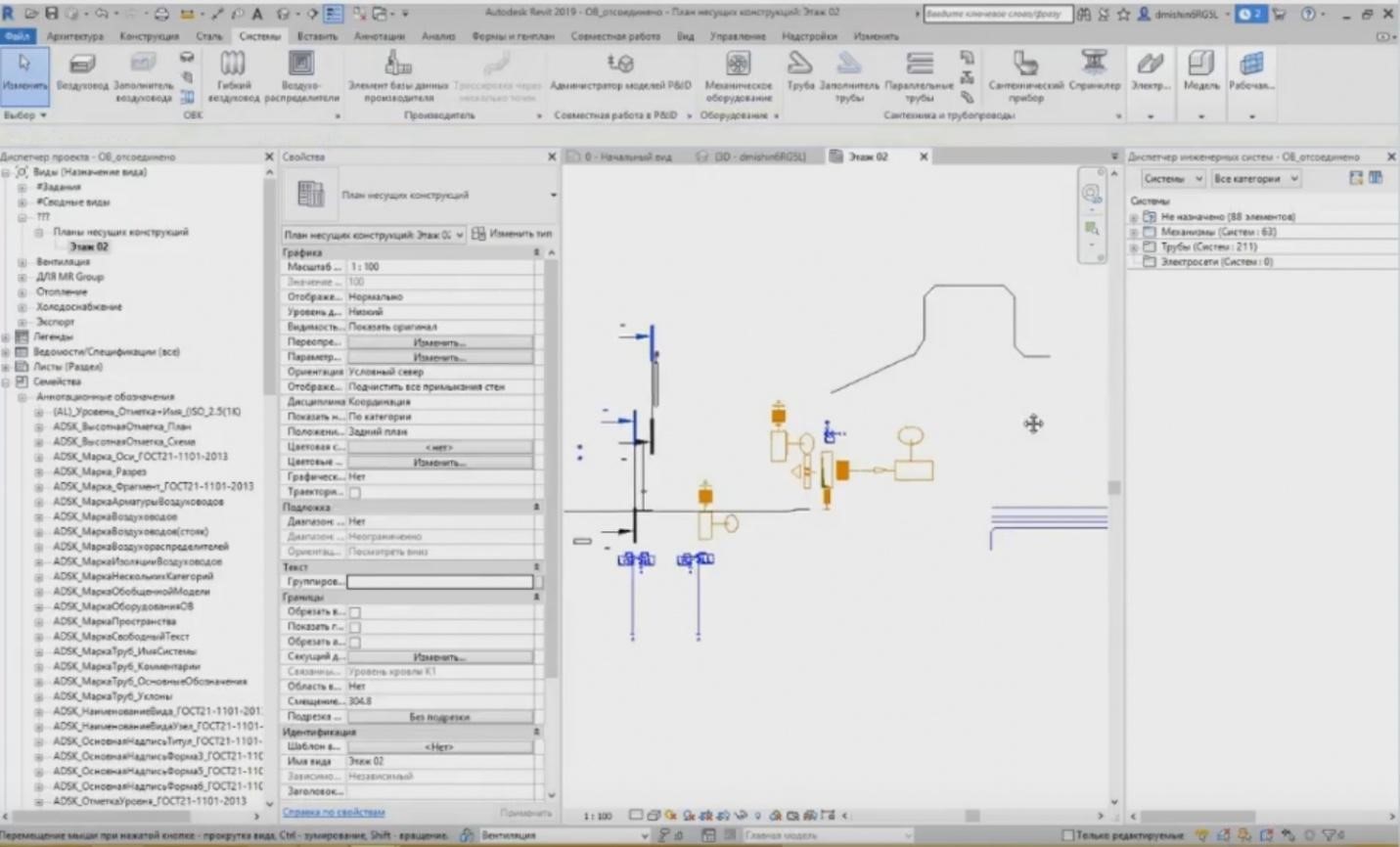Expand the Вентиляция node in project browser
Image resolution: width=1400 pixels, height=847 pixels.
click(23, 262)
